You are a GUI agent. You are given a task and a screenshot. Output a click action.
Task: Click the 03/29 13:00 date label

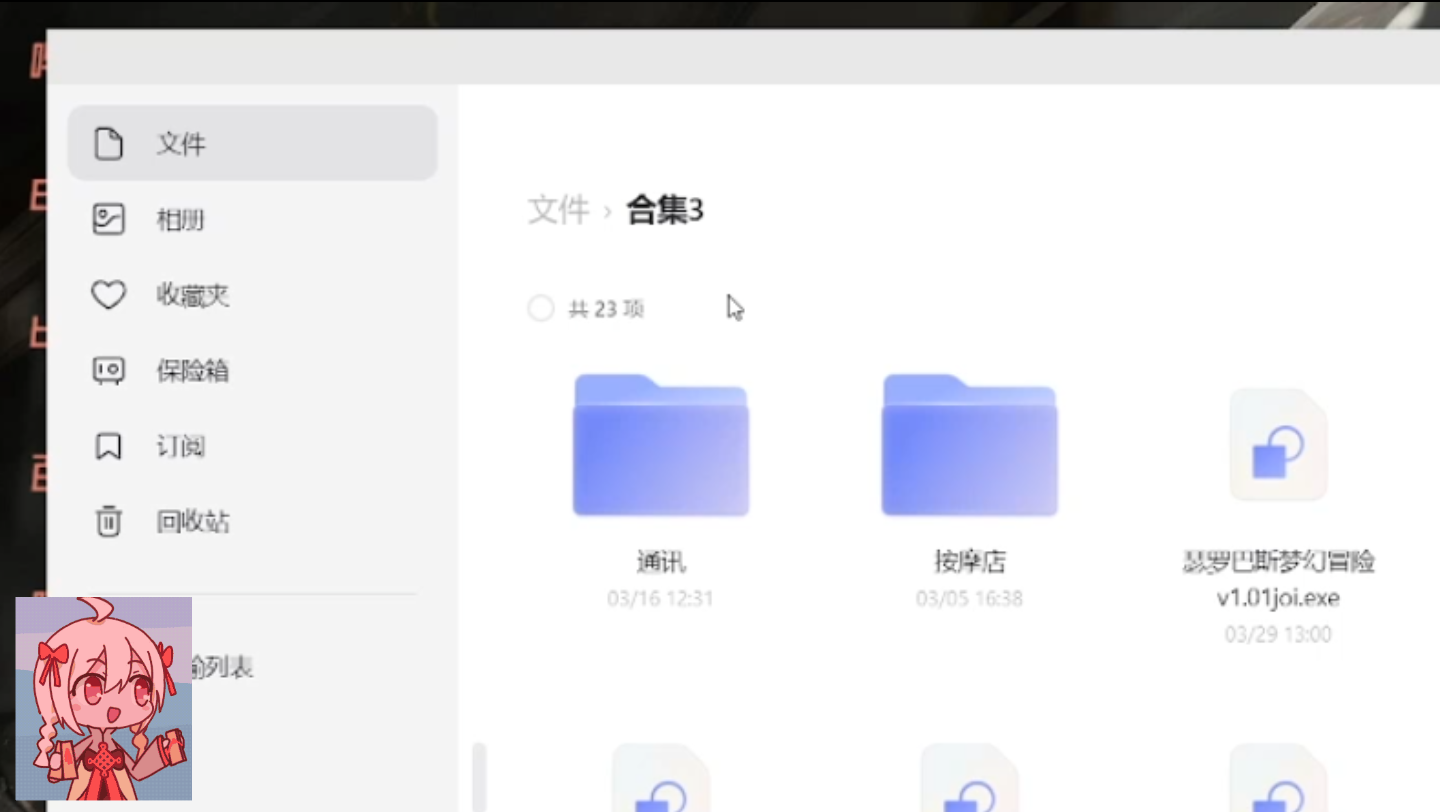1278,635
